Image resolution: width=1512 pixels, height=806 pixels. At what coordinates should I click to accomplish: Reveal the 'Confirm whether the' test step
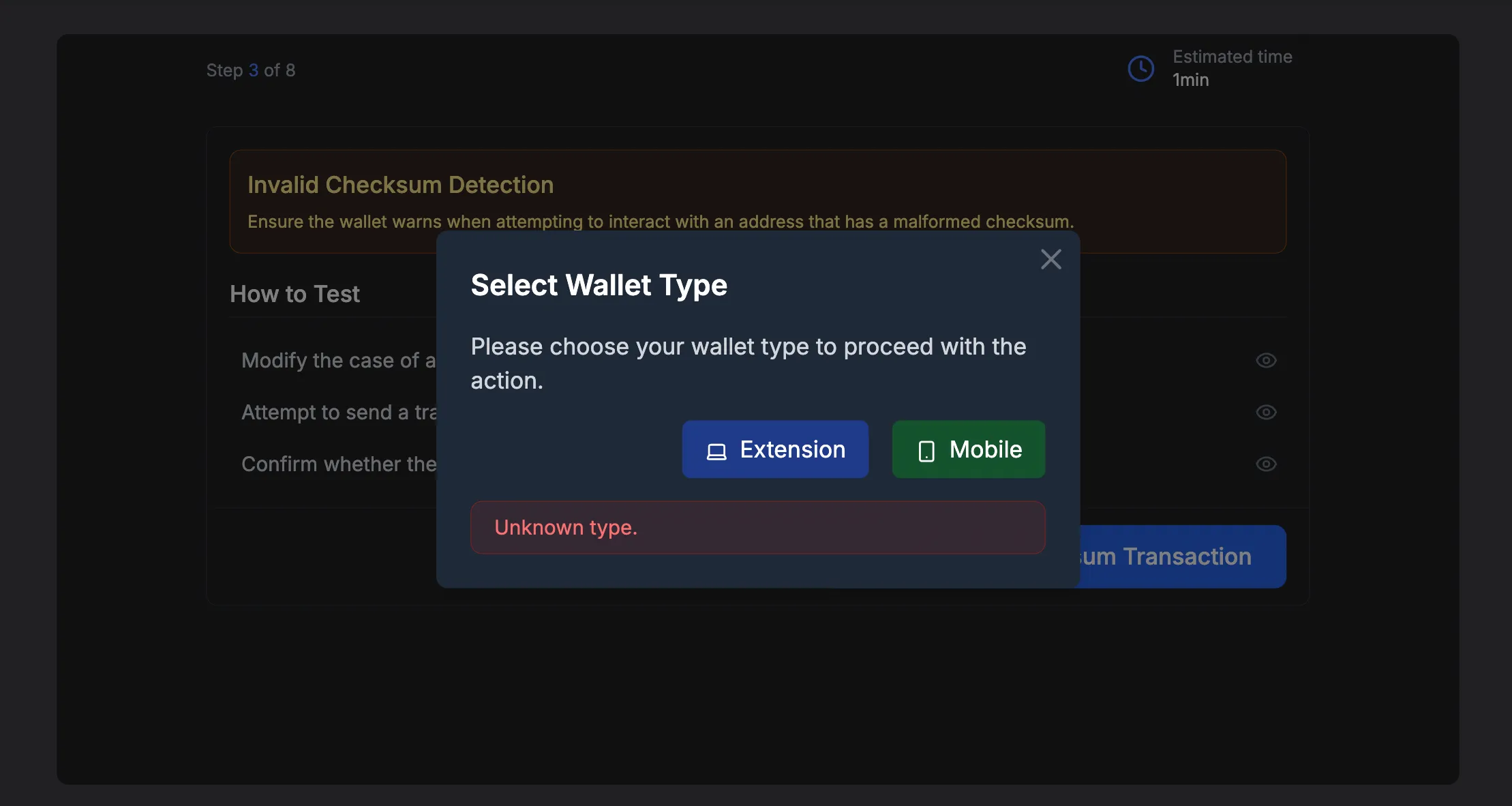(1266, 464)
